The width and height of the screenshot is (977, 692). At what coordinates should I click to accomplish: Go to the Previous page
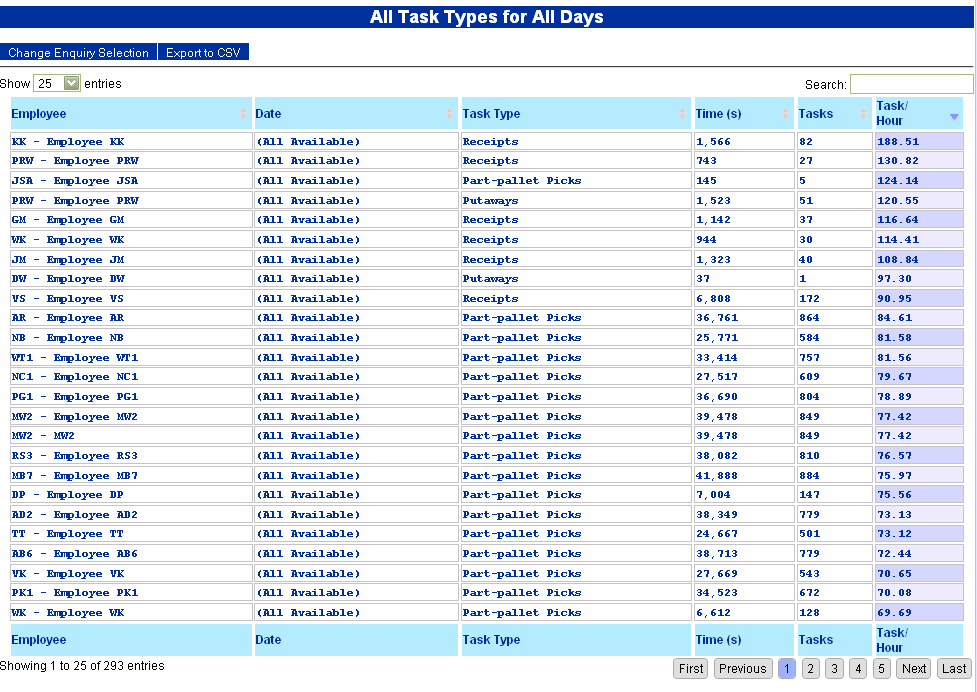tap(743, 668)
